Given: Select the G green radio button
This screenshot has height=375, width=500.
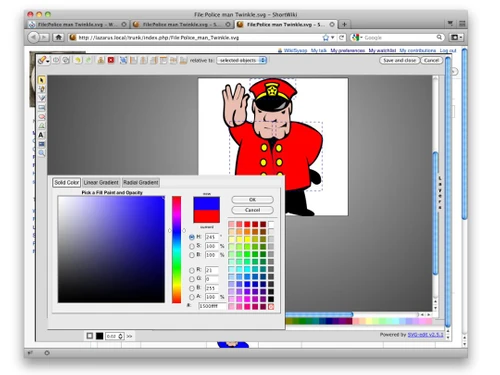Looking at the screenshot, I should pos(192,279).
